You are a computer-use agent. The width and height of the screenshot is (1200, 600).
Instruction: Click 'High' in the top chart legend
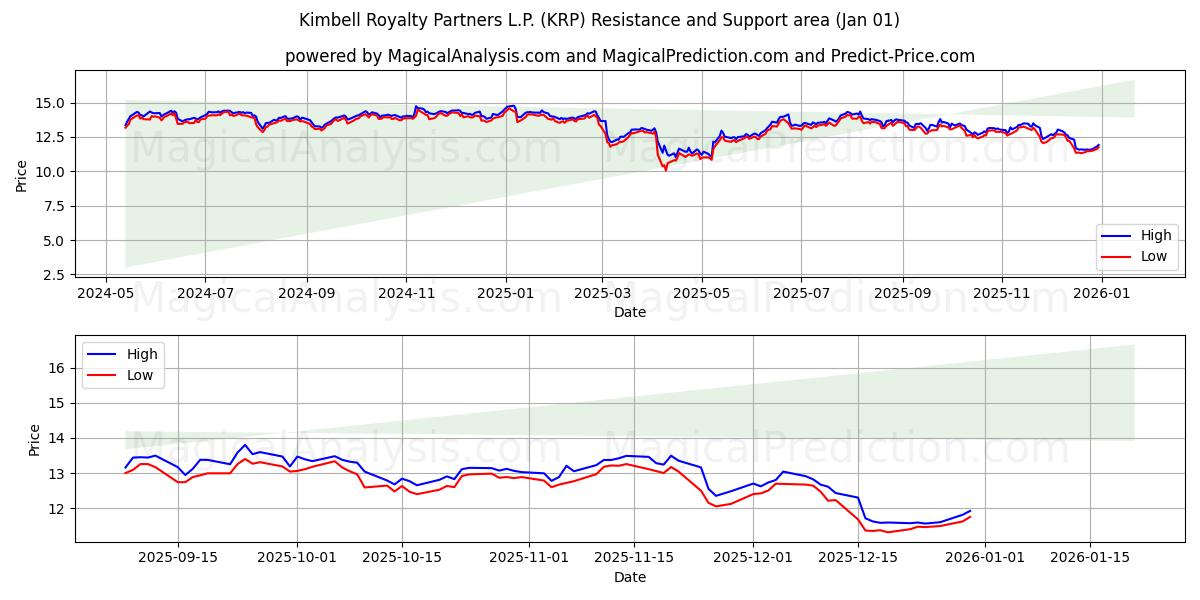[x=1156, y=236]
